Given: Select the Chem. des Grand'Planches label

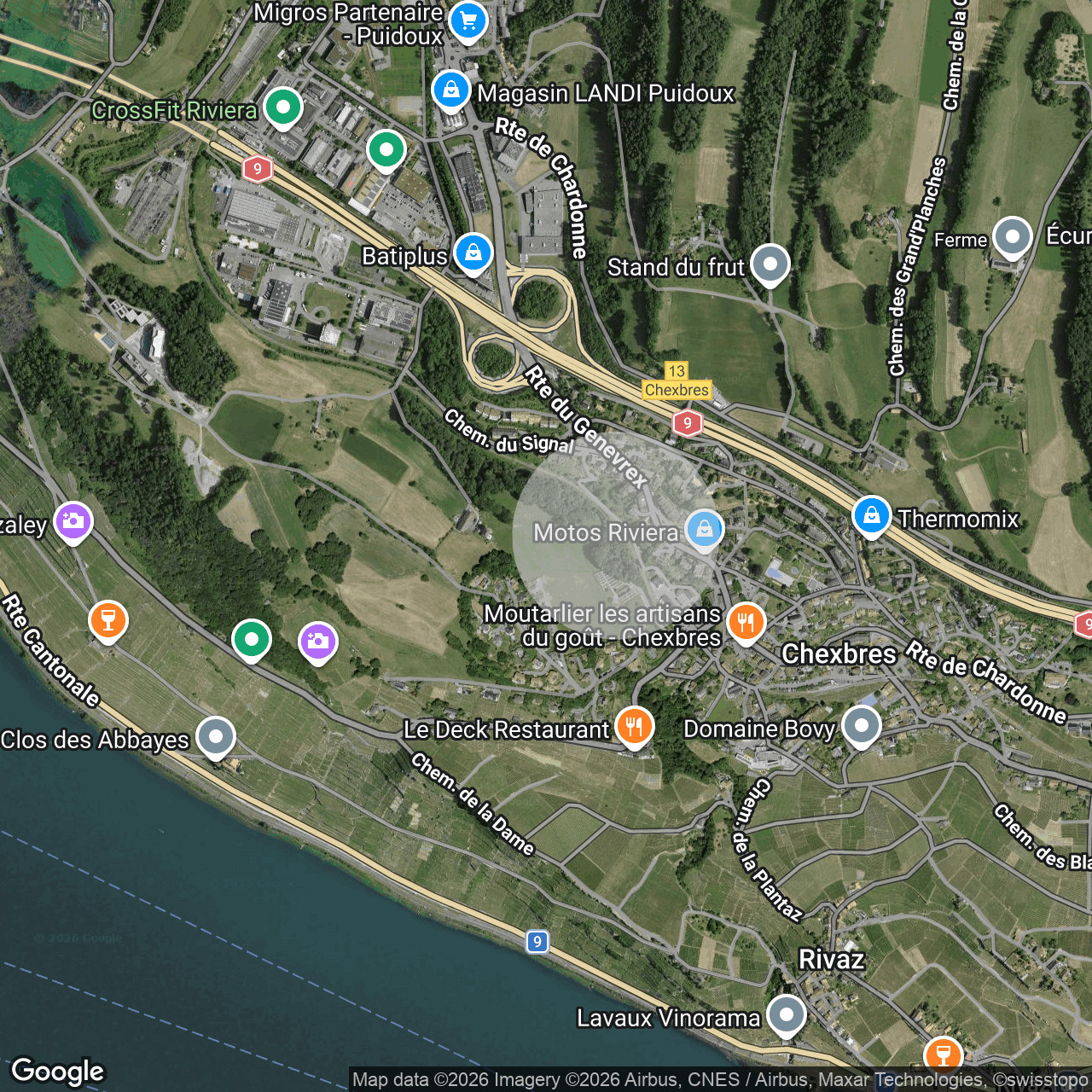Looking at the screenshot, I should pos(917,266).
